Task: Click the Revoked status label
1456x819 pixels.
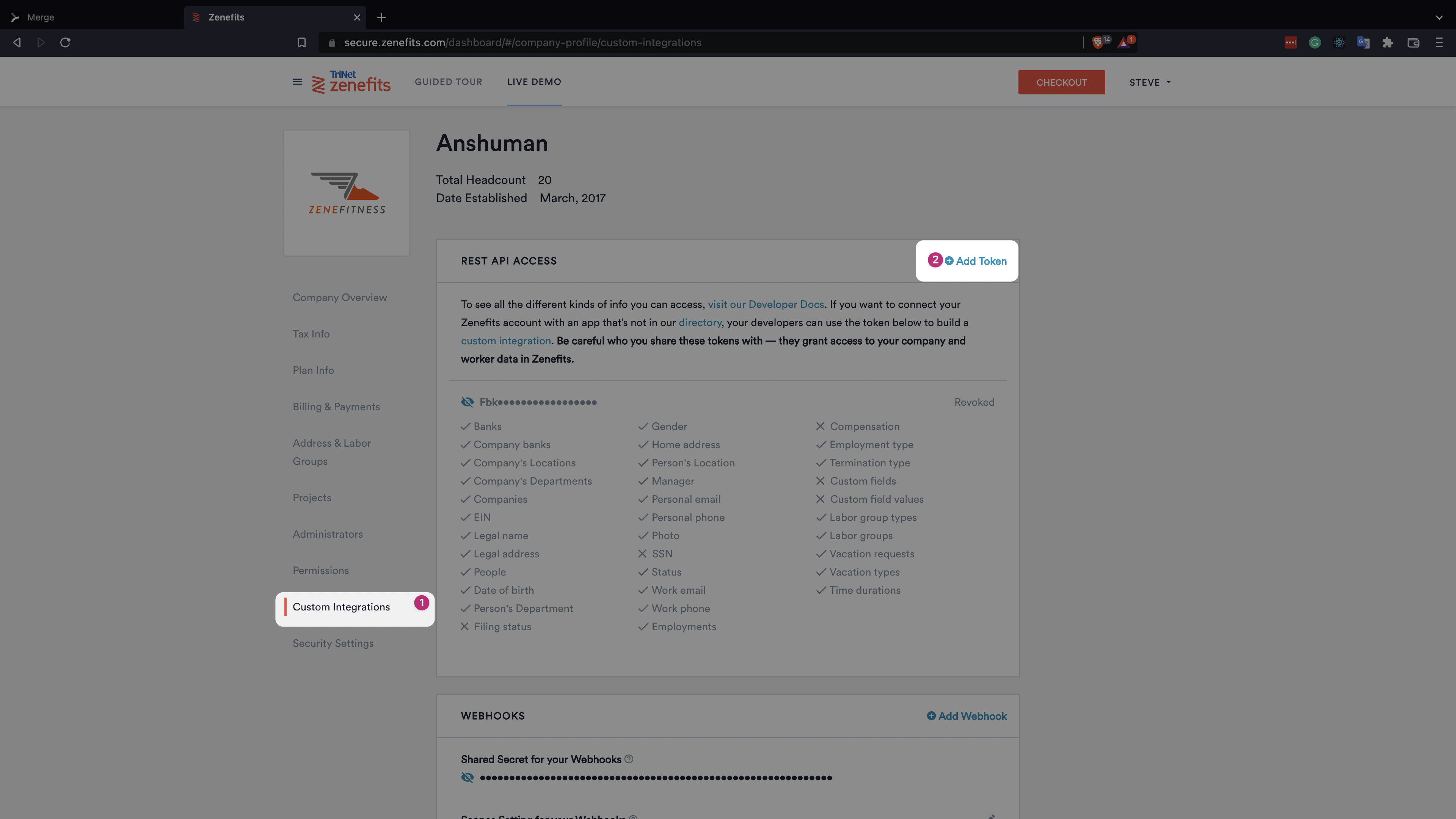Action: click(974, 402)
